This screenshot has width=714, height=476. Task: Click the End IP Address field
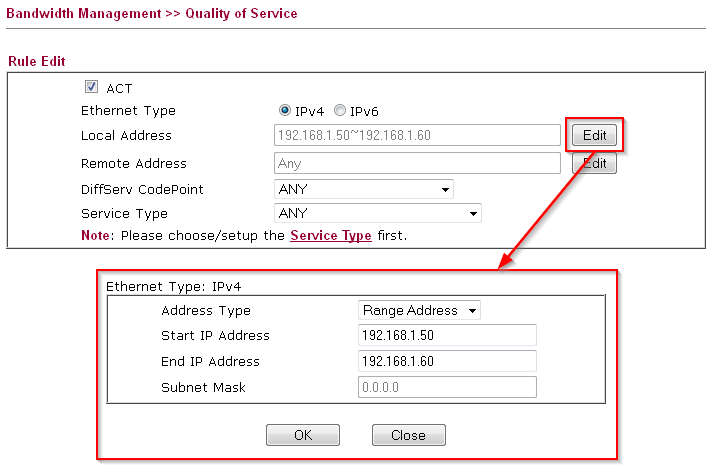point(447,361)
